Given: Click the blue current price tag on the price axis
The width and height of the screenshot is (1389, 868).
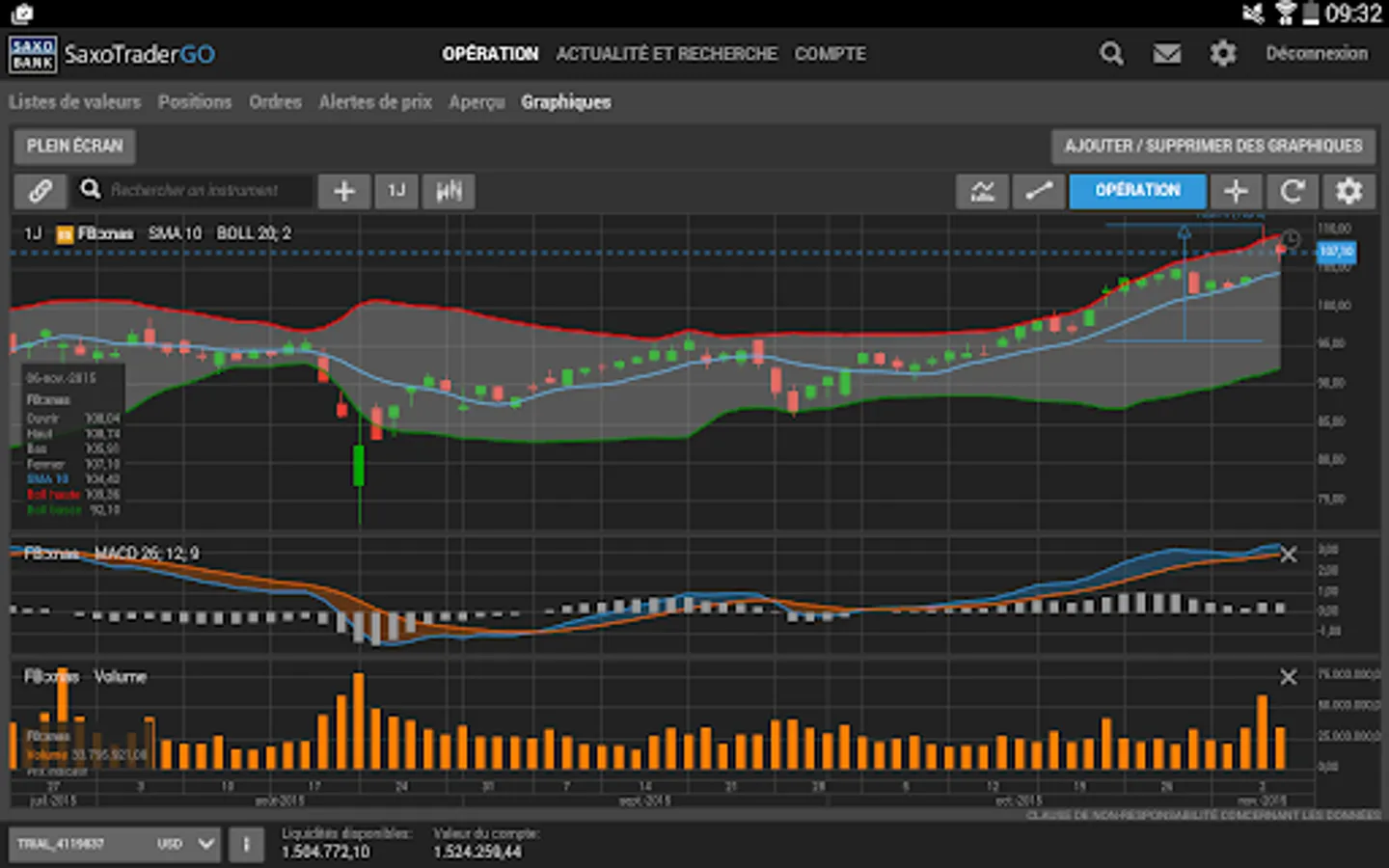Looking at the screenshot, I should point(1336,252).
